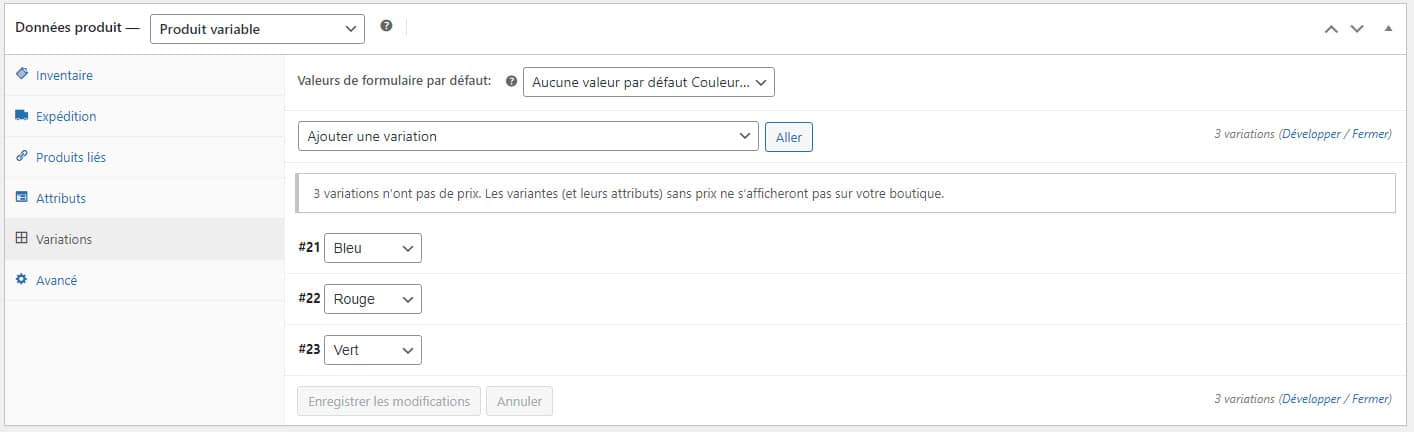Click the Avancé gear icon
The width and height of the screenshot is (1414, 432).
(x=22, y=280)
